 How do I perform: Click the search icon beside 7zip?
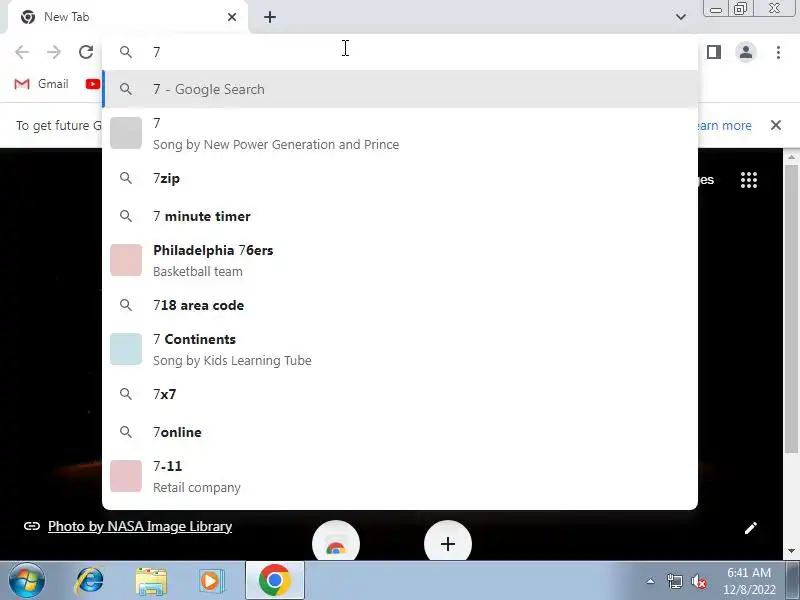pos(126,178)
